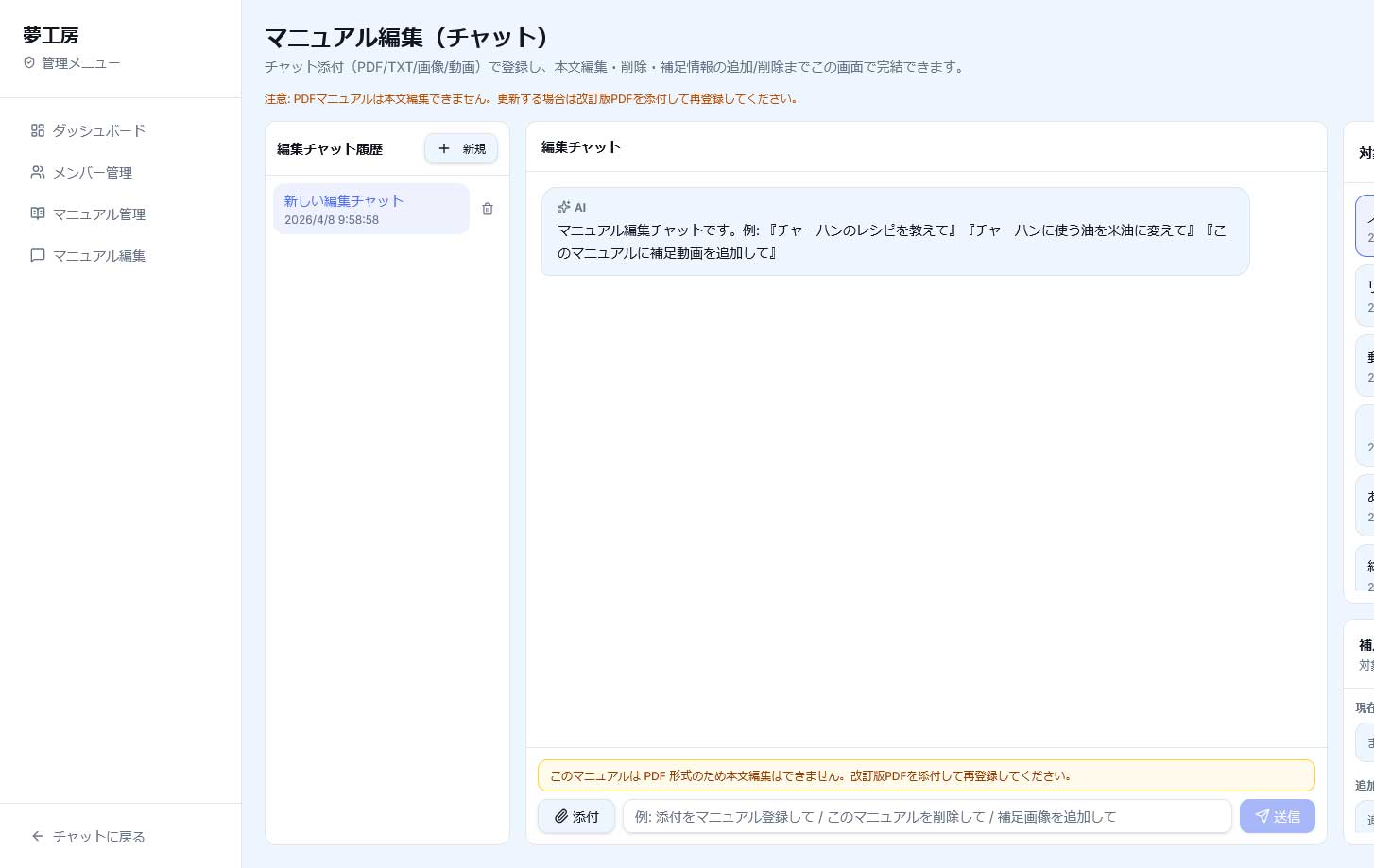Click the 編集チャット panel heading
This screenshot has width=1374, height=868.
coord(581,147)
